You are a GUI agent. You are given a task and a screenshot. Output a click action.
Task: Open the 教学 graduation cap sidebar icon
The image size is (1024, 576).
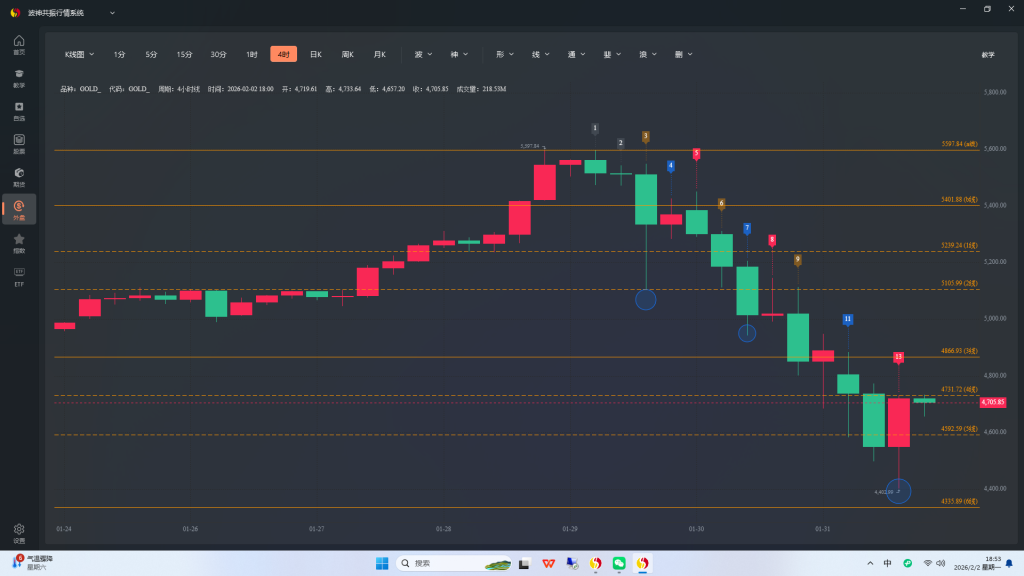pos(19,76)
